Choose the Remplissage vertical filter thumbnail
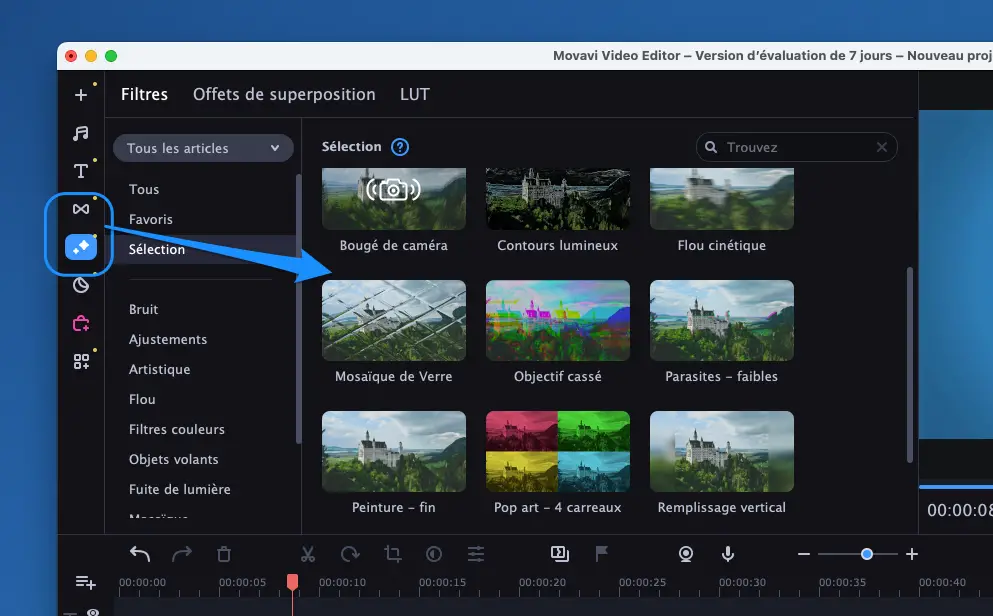 722,451
